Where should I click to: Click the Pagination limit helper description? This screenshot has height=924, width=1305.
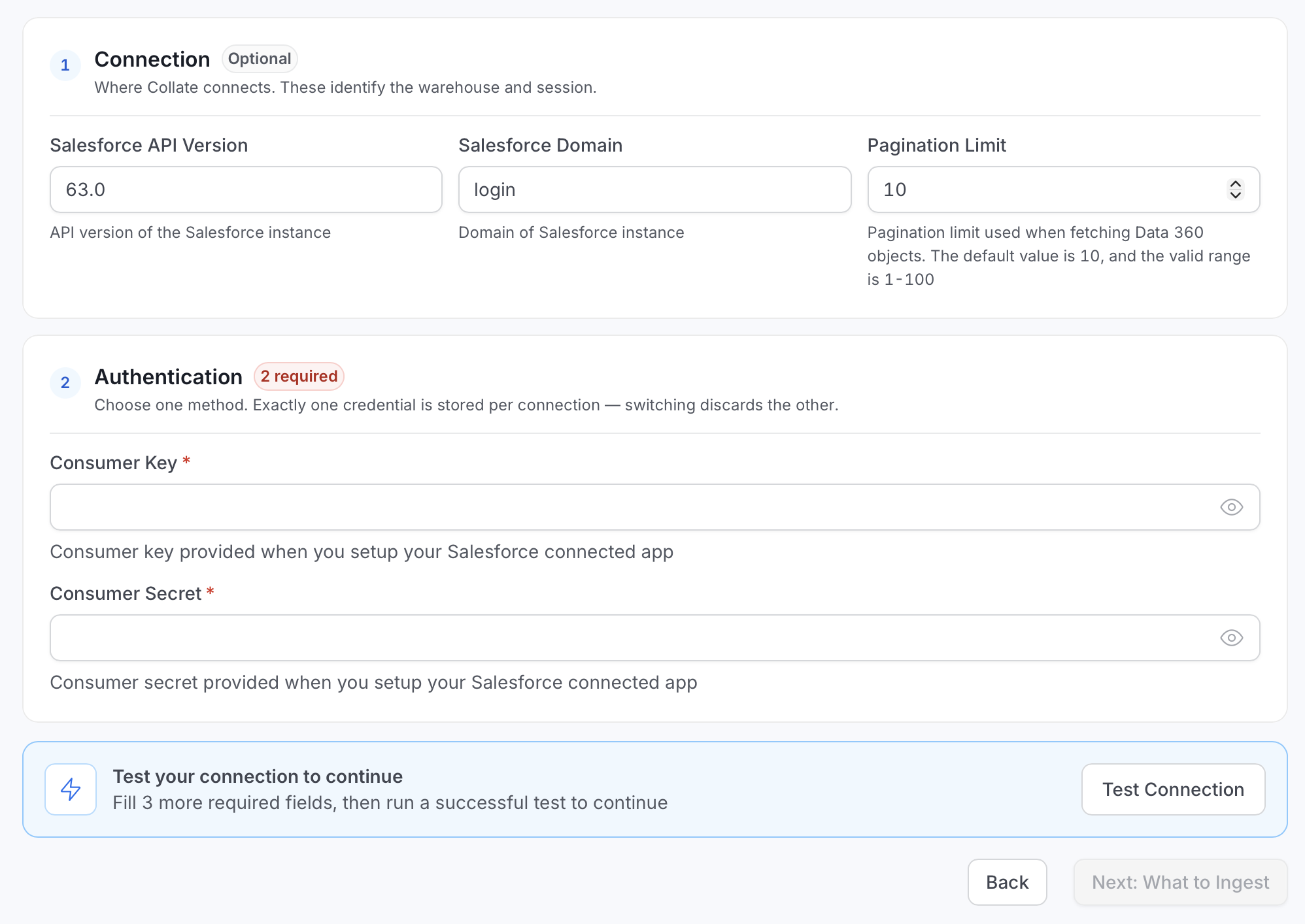1059,256
